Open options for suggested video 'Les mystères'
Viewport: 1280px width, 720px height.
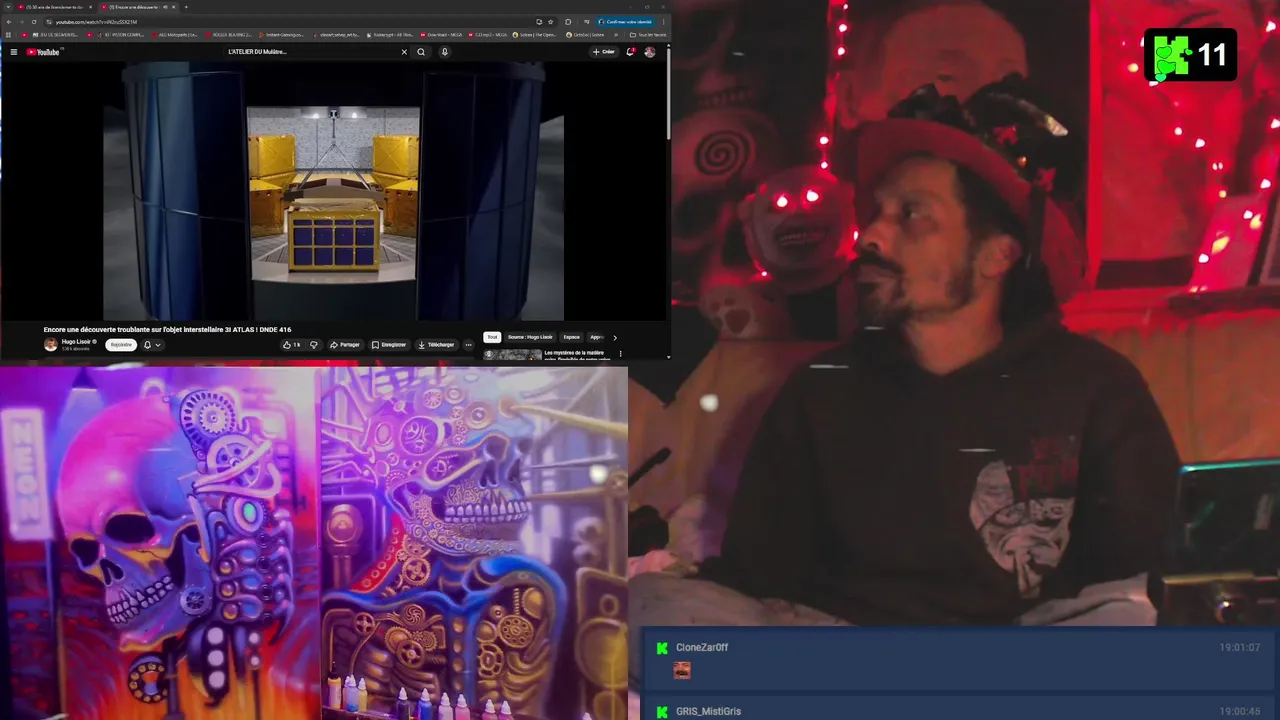pyautogui.click(x=620, y=353)
